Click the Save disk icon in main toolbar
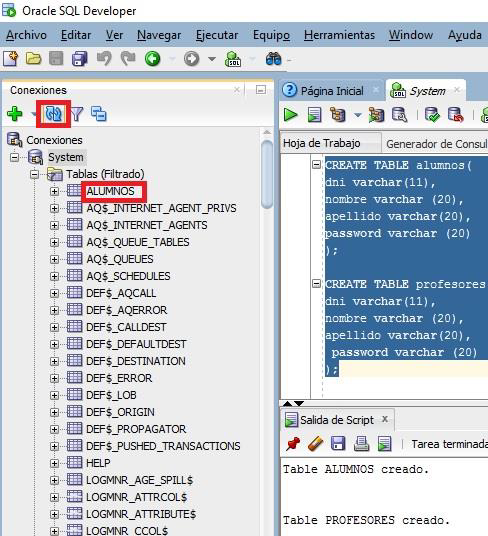 (56, 59)
